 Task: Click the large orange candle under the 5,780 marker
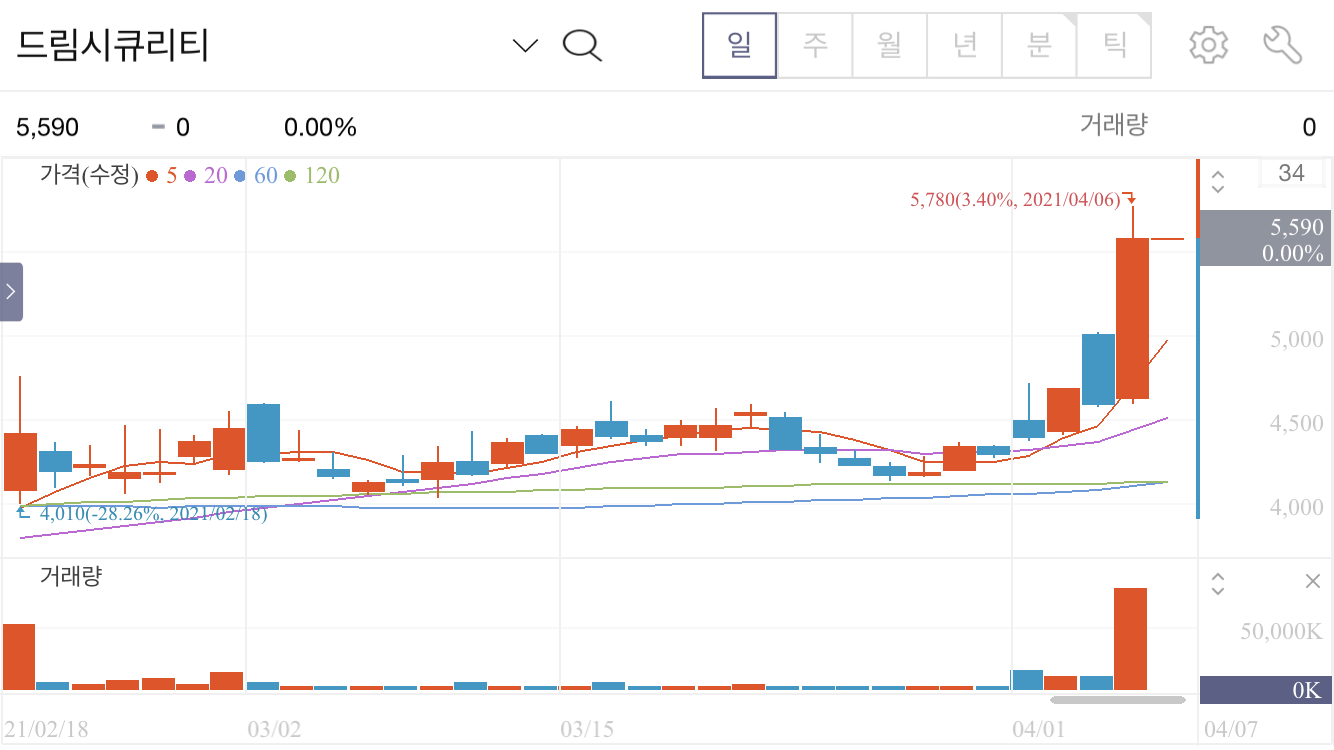coord(1132,318)
